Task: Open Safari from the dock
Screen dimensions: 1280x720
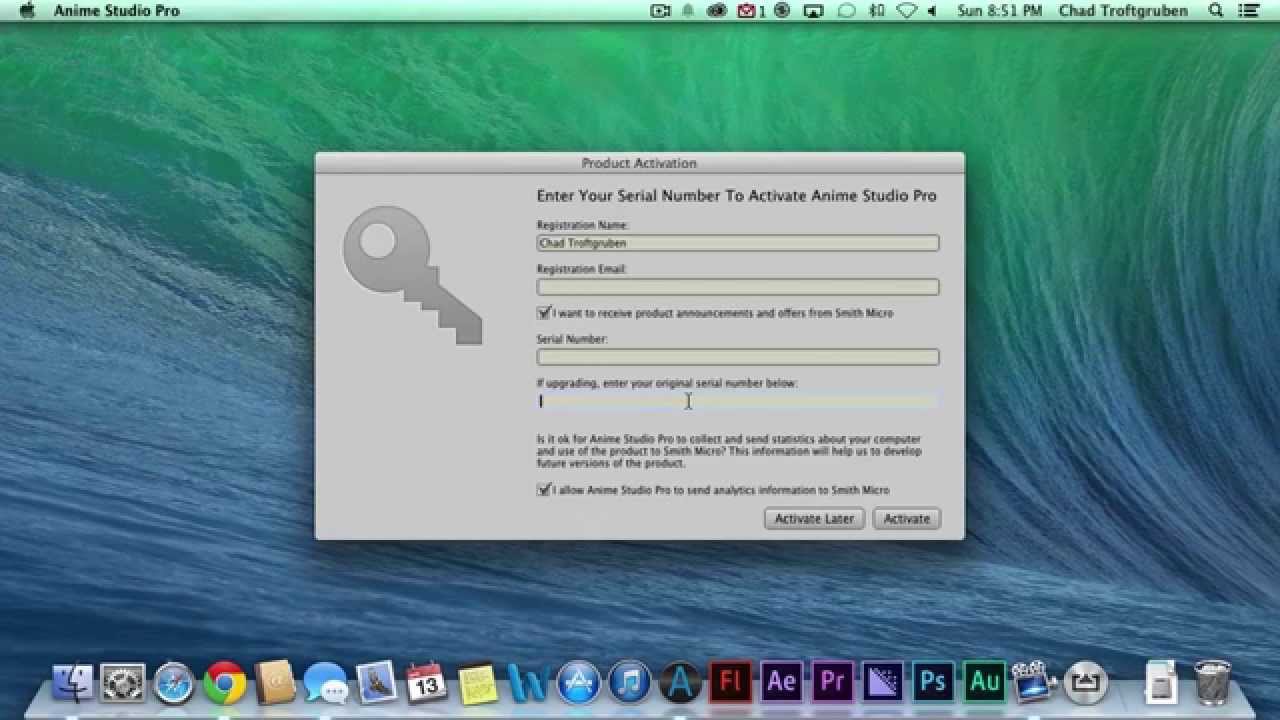Action: (x=174, y=682)
